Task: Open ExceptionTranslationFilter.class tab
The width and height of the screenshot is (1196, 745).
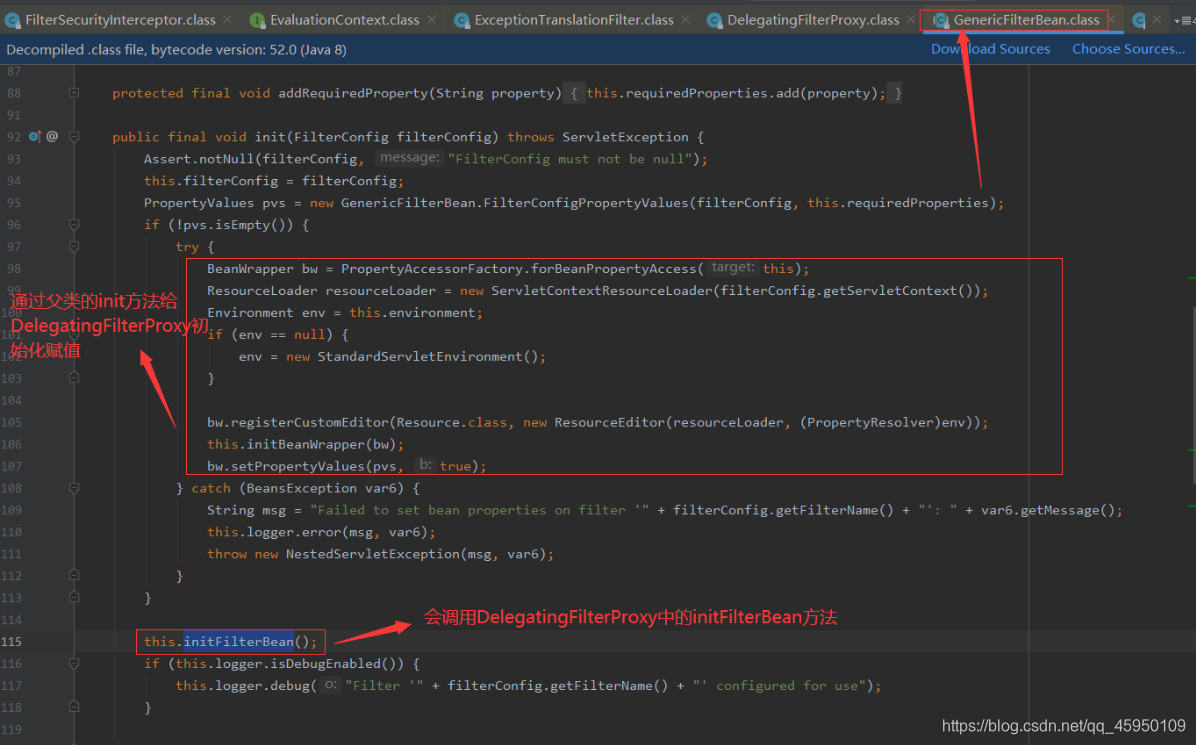Action: 574,20
